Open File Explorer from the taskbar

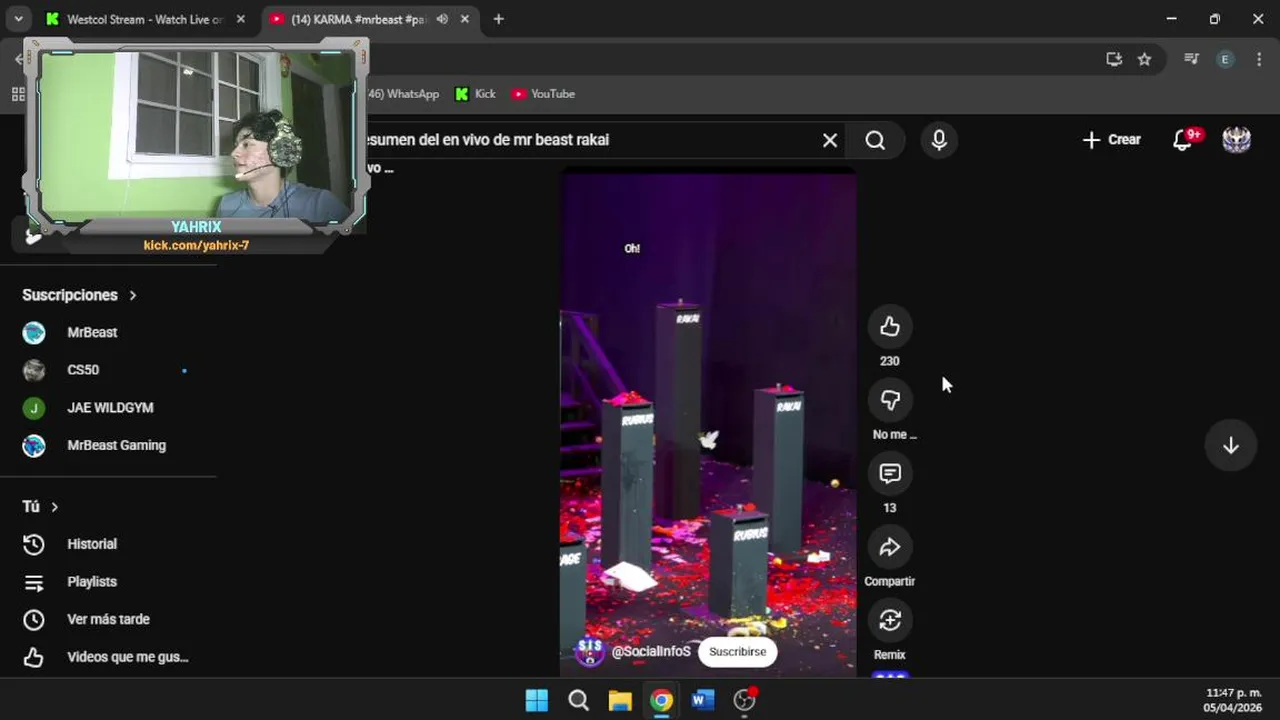[620, 700]
